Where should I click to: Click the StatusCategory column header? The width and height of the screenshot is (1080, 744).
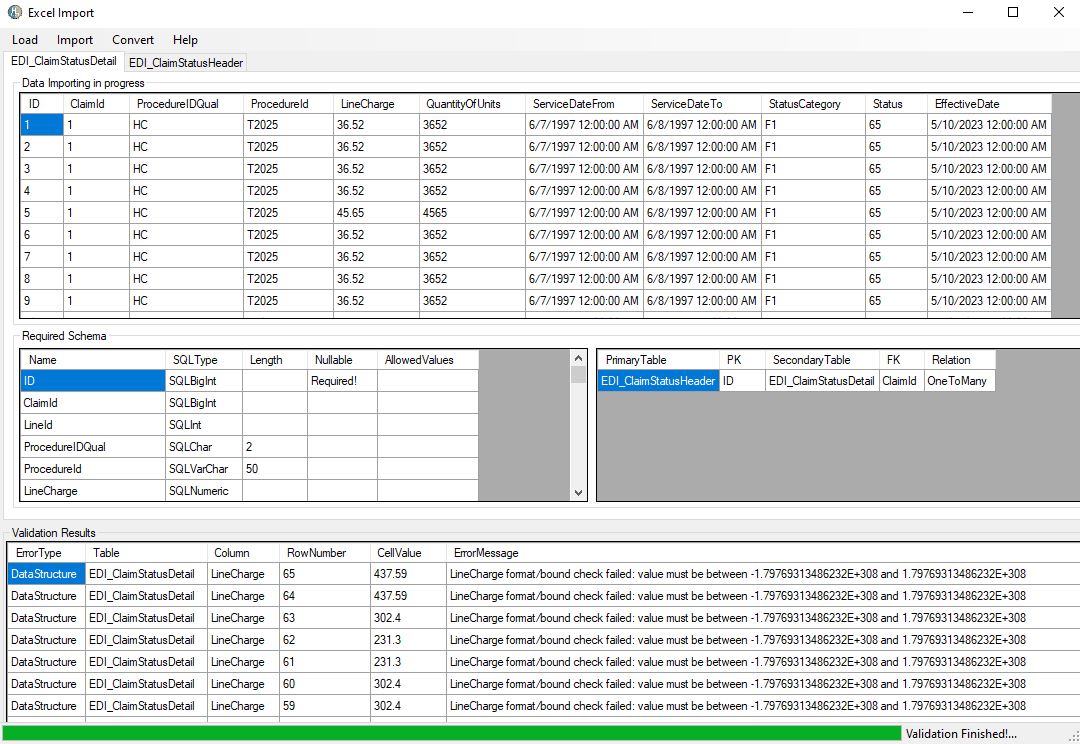(x=813, y=104)
